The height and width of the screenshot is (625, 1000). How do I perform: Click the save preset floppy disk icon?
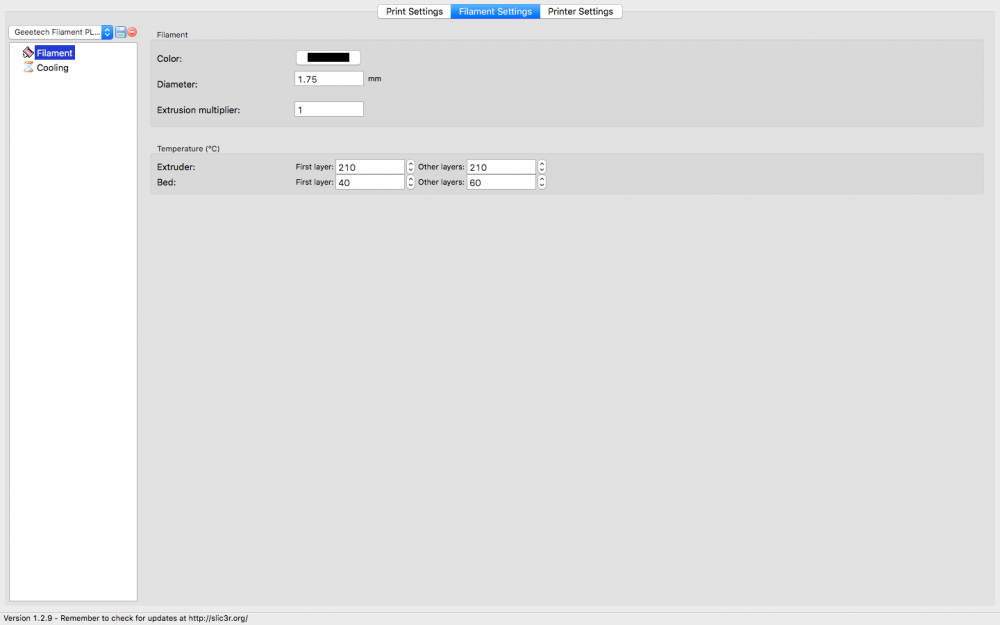pos(121,32)
